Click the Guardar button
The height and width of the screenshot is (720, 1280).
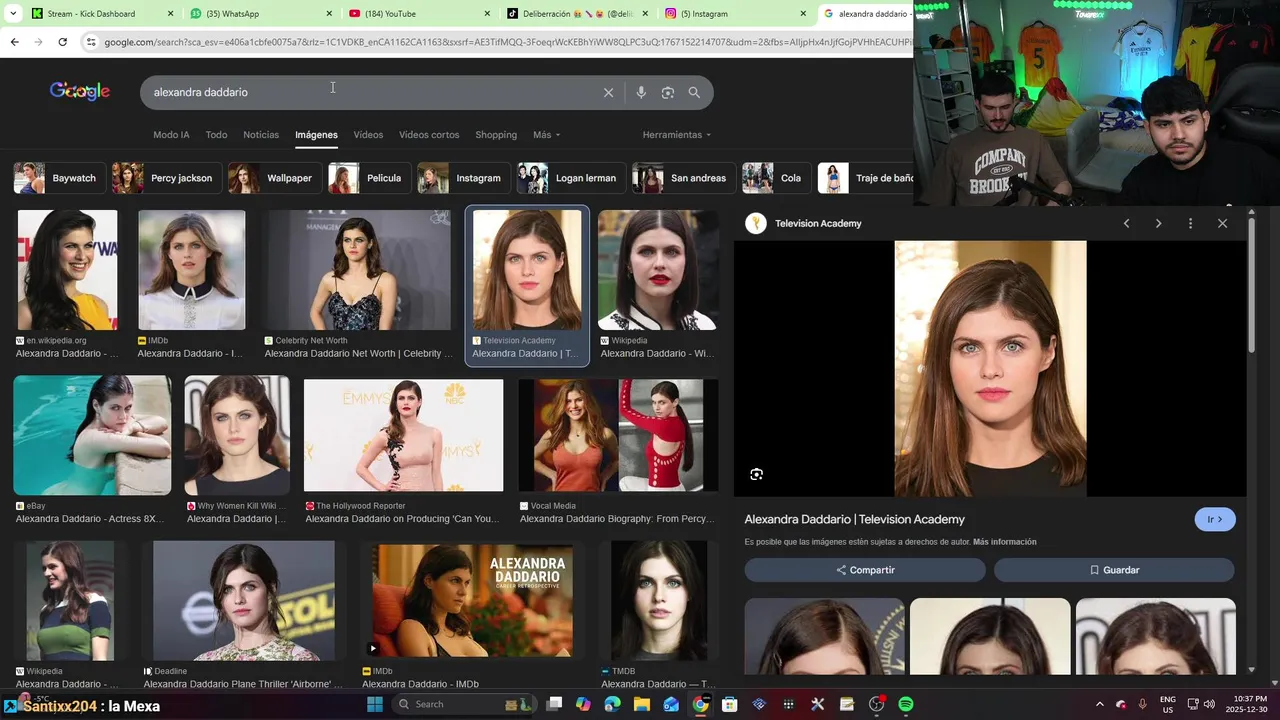click(1114, 570)
